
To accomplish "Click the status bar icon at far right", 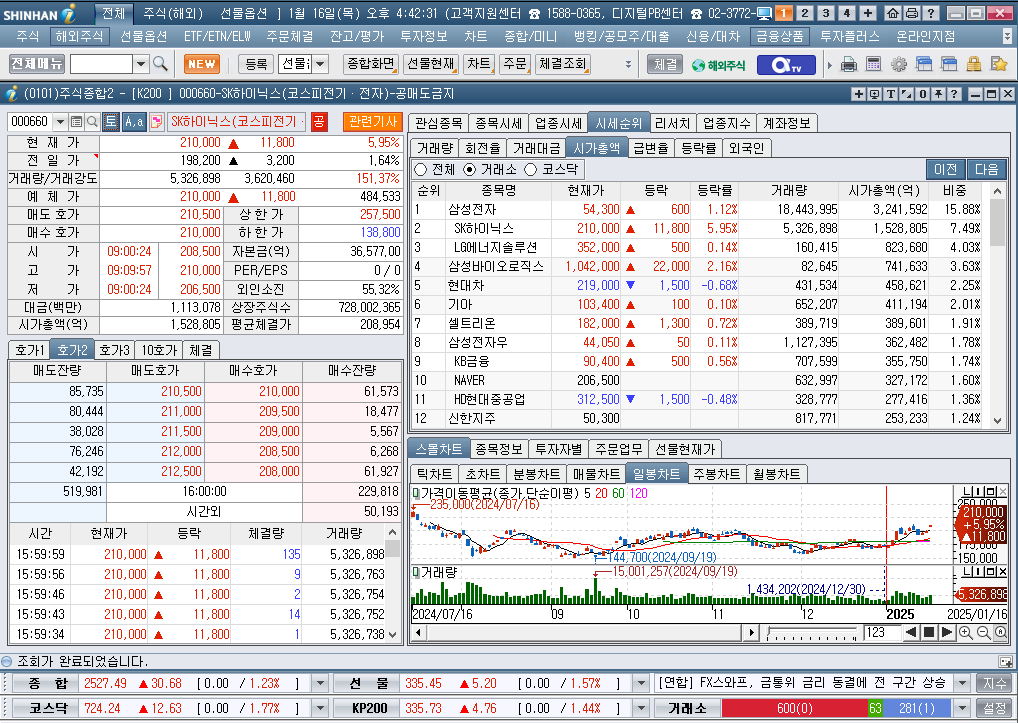I will tap(1005, 661).
